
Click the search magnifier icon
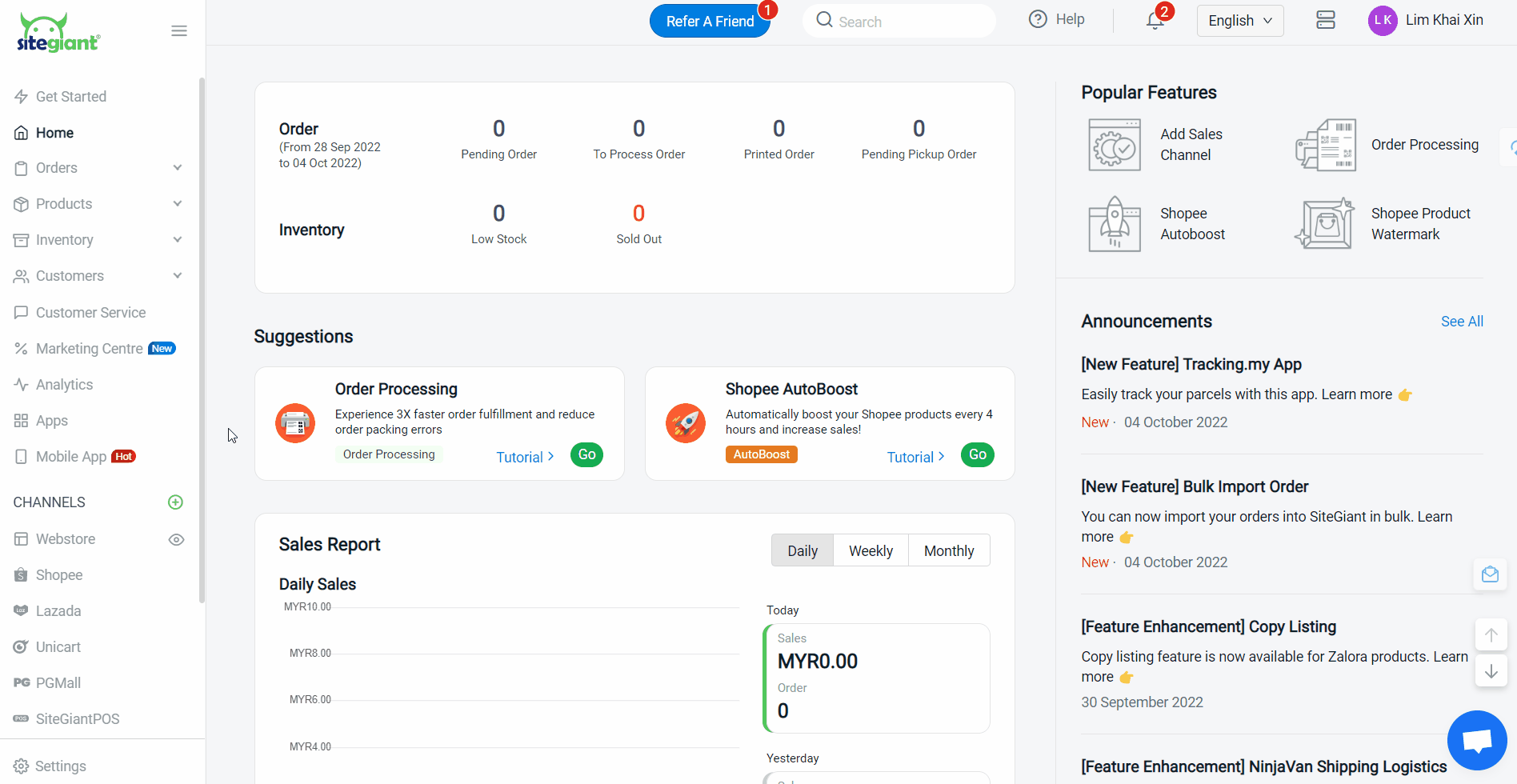point(824,19)
